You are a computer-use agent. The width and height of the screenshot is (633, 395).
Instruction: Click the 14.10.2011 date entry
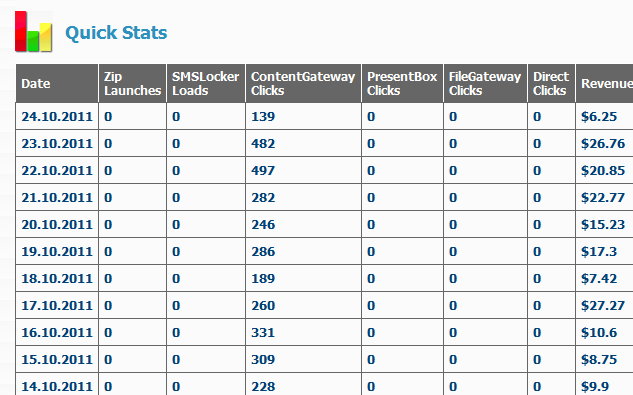coord(57,387)
